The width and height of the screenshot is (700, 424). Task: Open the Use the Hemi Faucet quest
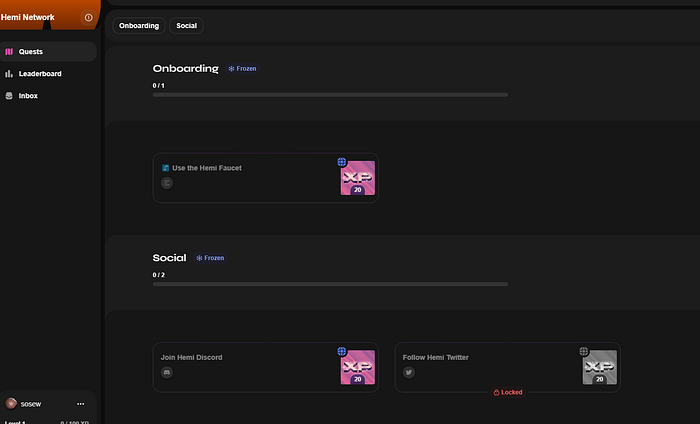(x=266, y=178)
